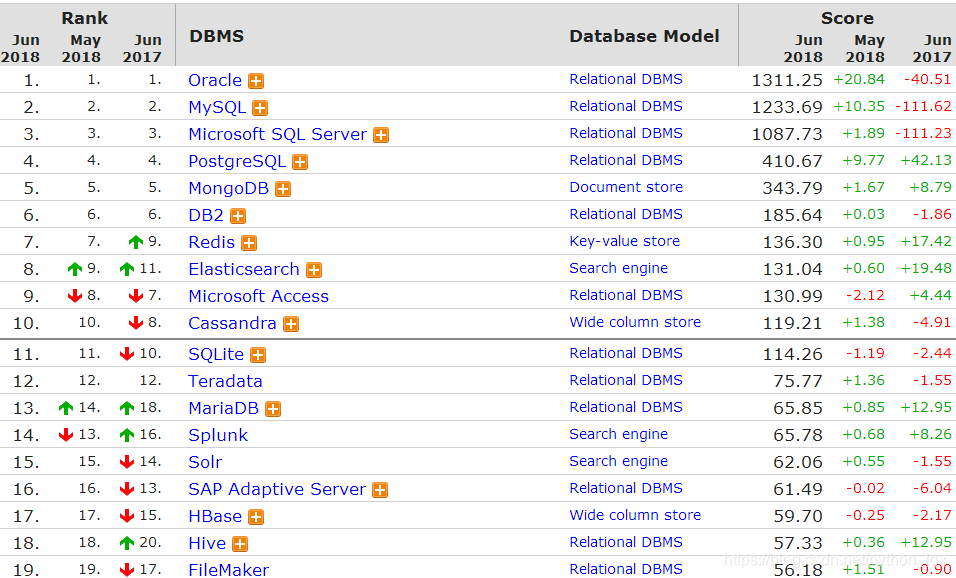Viewport: 956px width, 578px height.
Task: Click Wide column store in HBase row
Action: [x=635, y=515]
